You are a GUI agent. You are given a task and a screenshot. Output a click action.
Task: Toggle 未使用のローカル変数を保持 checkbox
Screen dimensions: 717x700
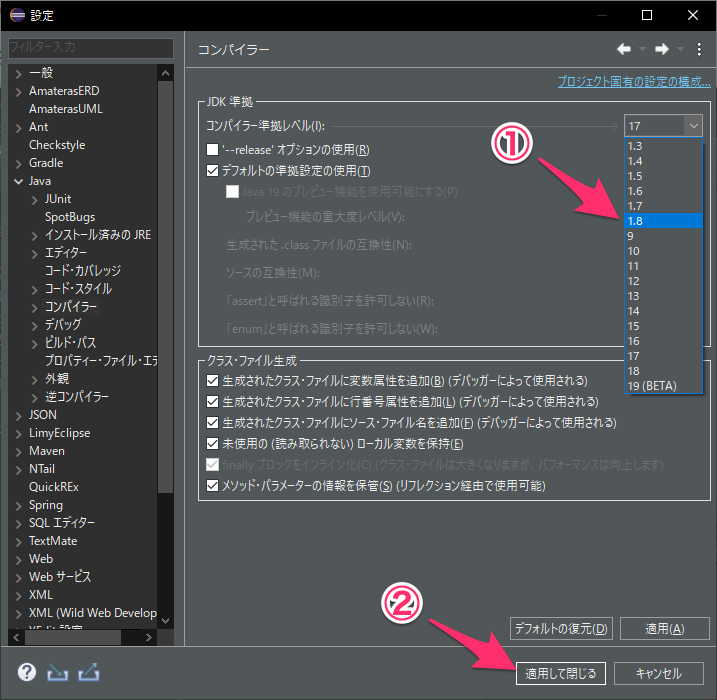point(212,444)
